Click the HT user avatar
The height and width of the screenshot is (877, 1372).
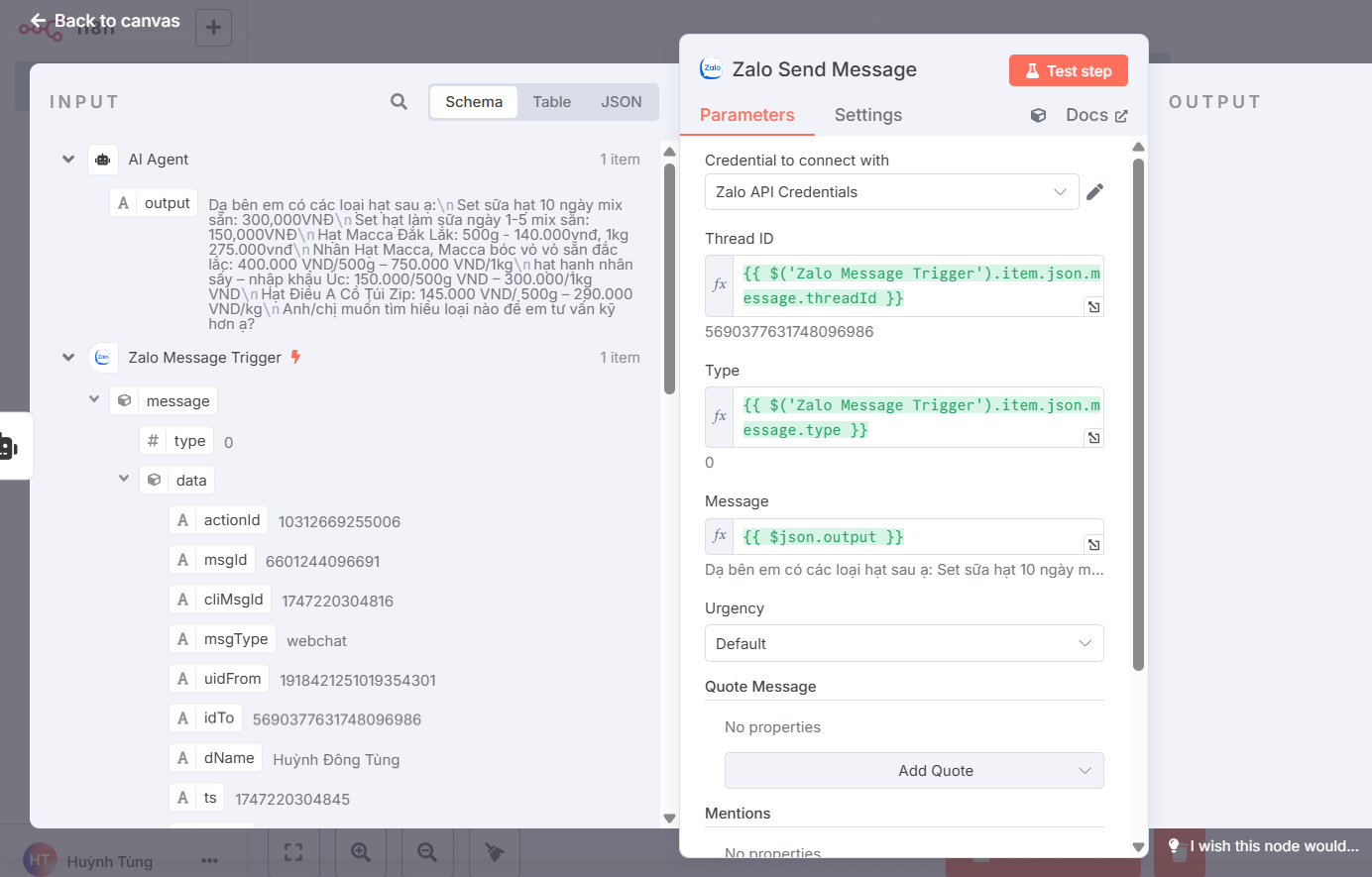click(x=40, y=860)
